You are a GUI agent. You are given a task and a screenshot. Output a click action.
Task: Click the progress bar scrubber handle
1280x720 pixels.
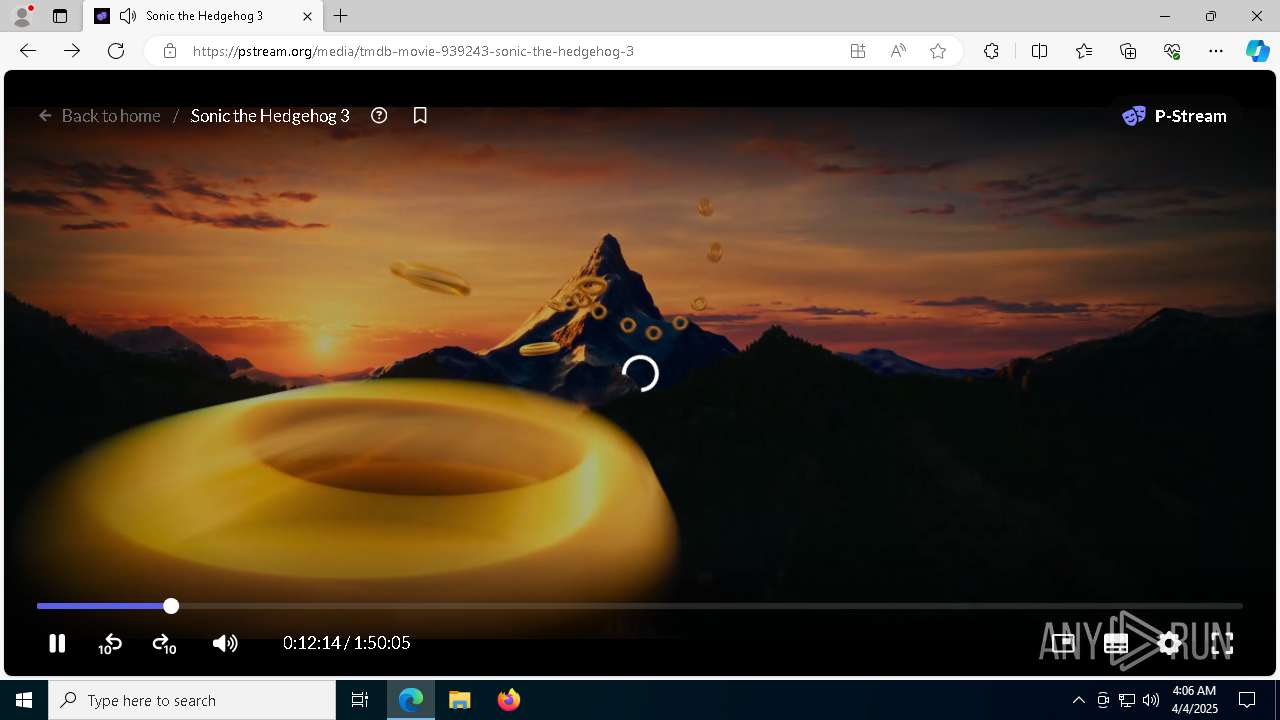coord(171,606)
